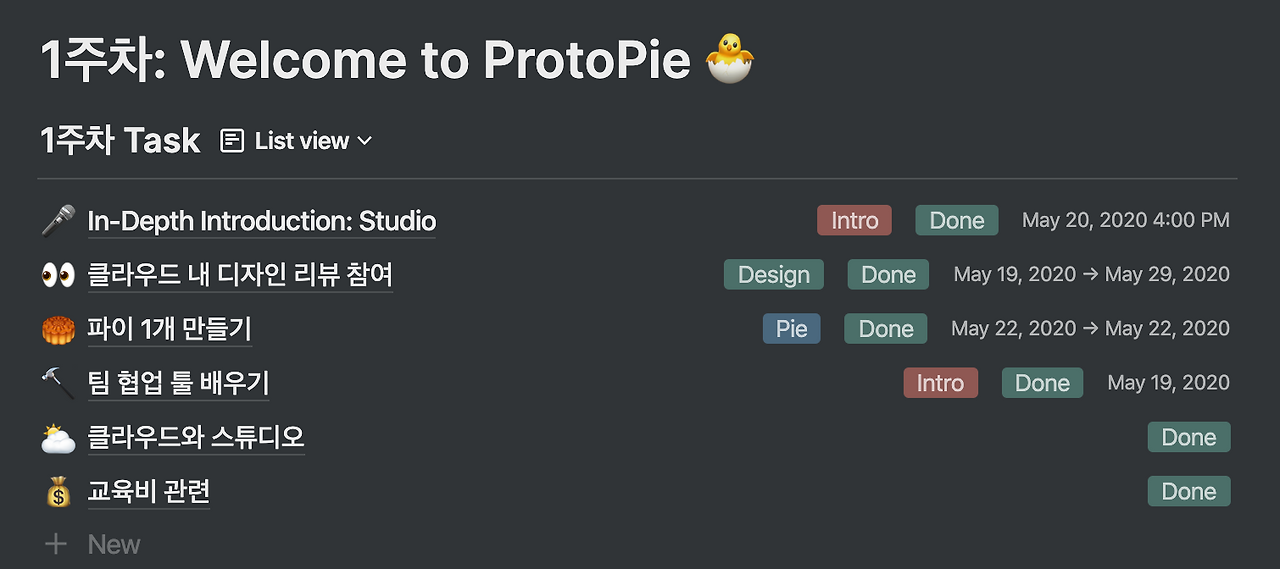Click the money bag icon
Screen dimensions: 1280x569
coord(58,492)
